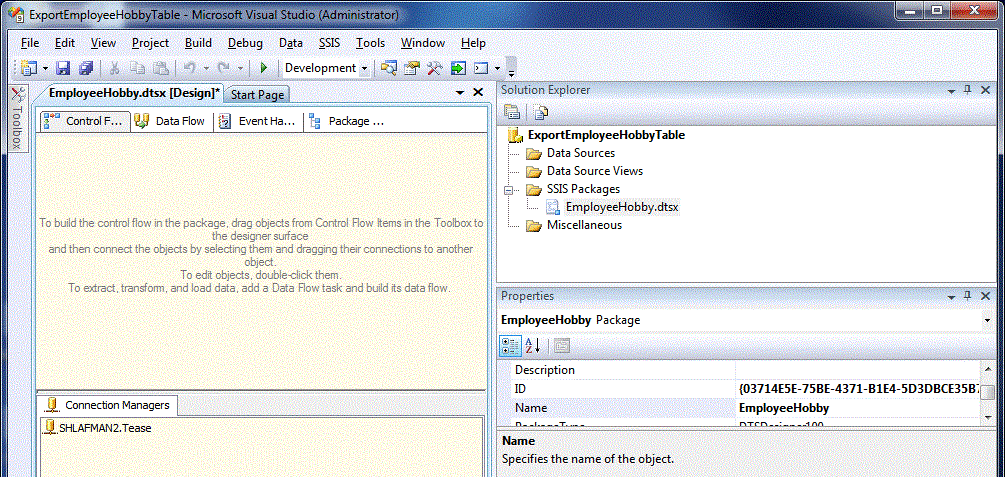Viewport: 1007px width, 477px height.
Task: Open the SSIS menu
Action: coord(329,43)
